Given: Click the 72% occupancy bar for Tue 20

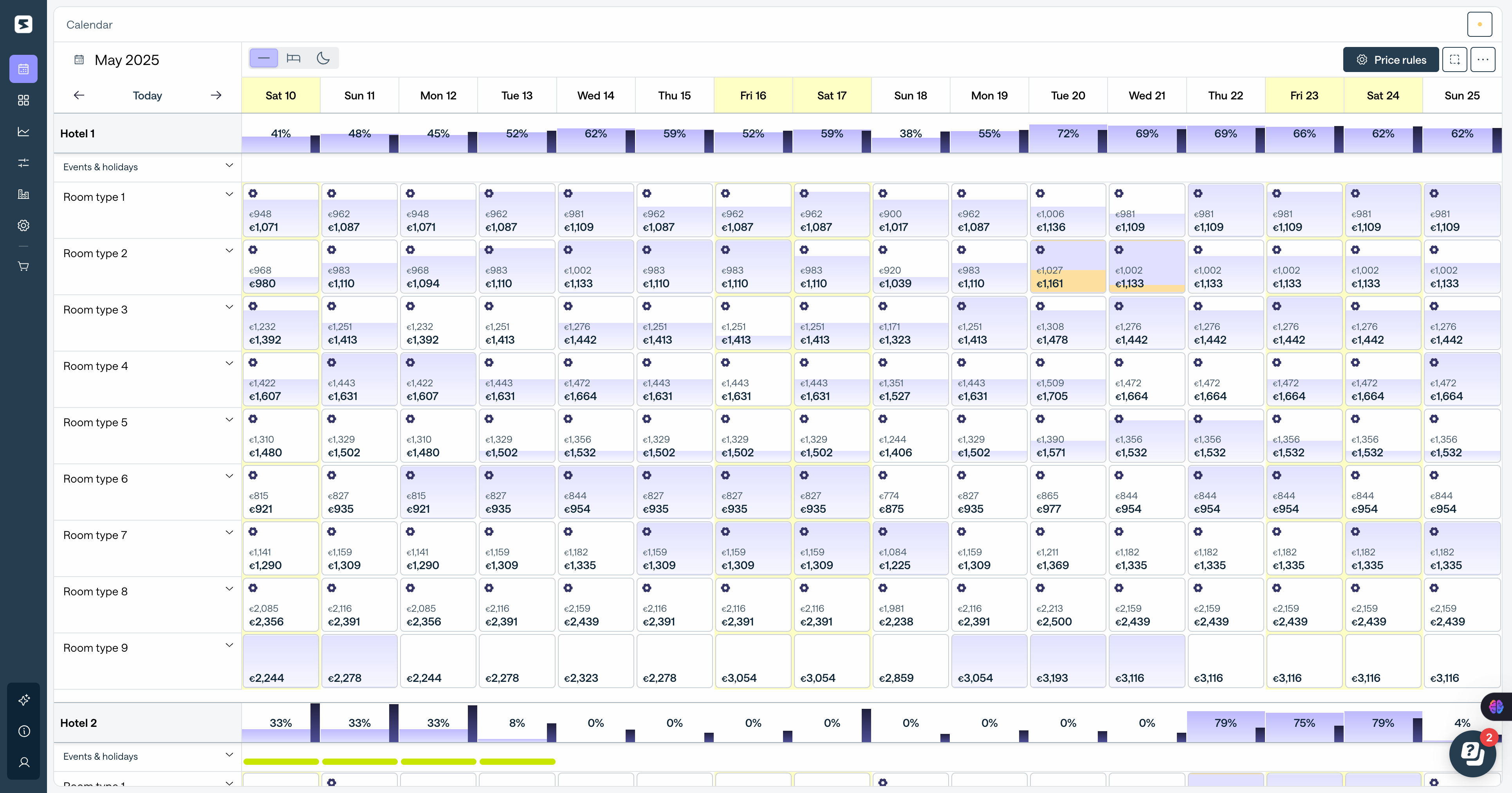Looking at the screenshot, I should (1068, 134).
